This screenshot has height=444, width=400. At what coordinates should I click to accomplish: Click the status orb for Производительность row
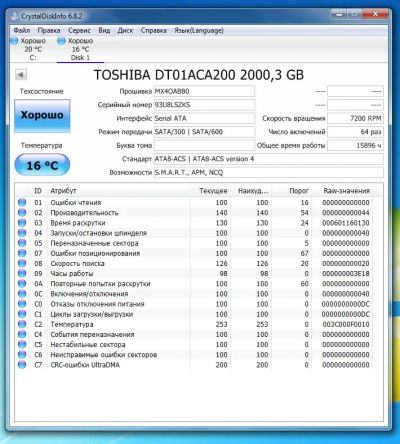pyautogui.click(x=22, y=212)
